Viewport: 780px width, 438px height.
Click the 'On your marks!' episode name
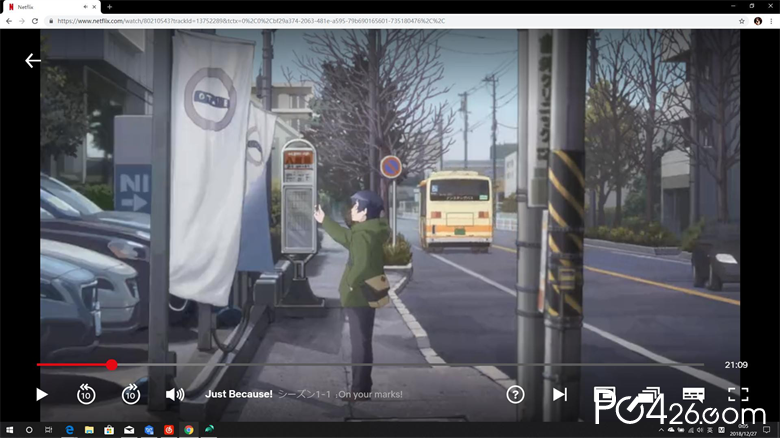pyautogui.click(x=371, y=395)
